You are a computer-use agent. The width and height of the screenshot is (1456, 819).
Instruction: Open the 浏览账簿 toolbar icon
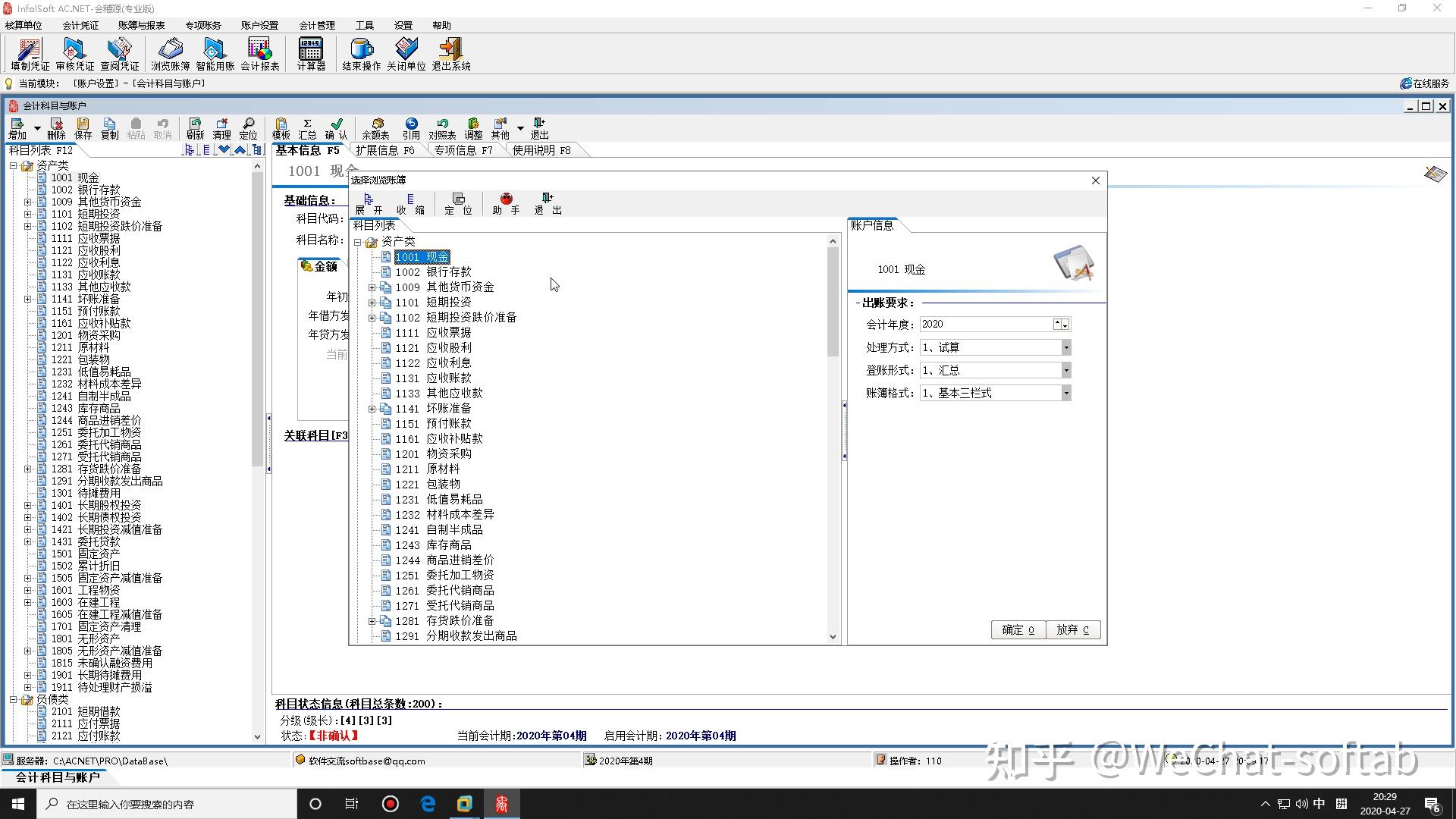(170, 55)
